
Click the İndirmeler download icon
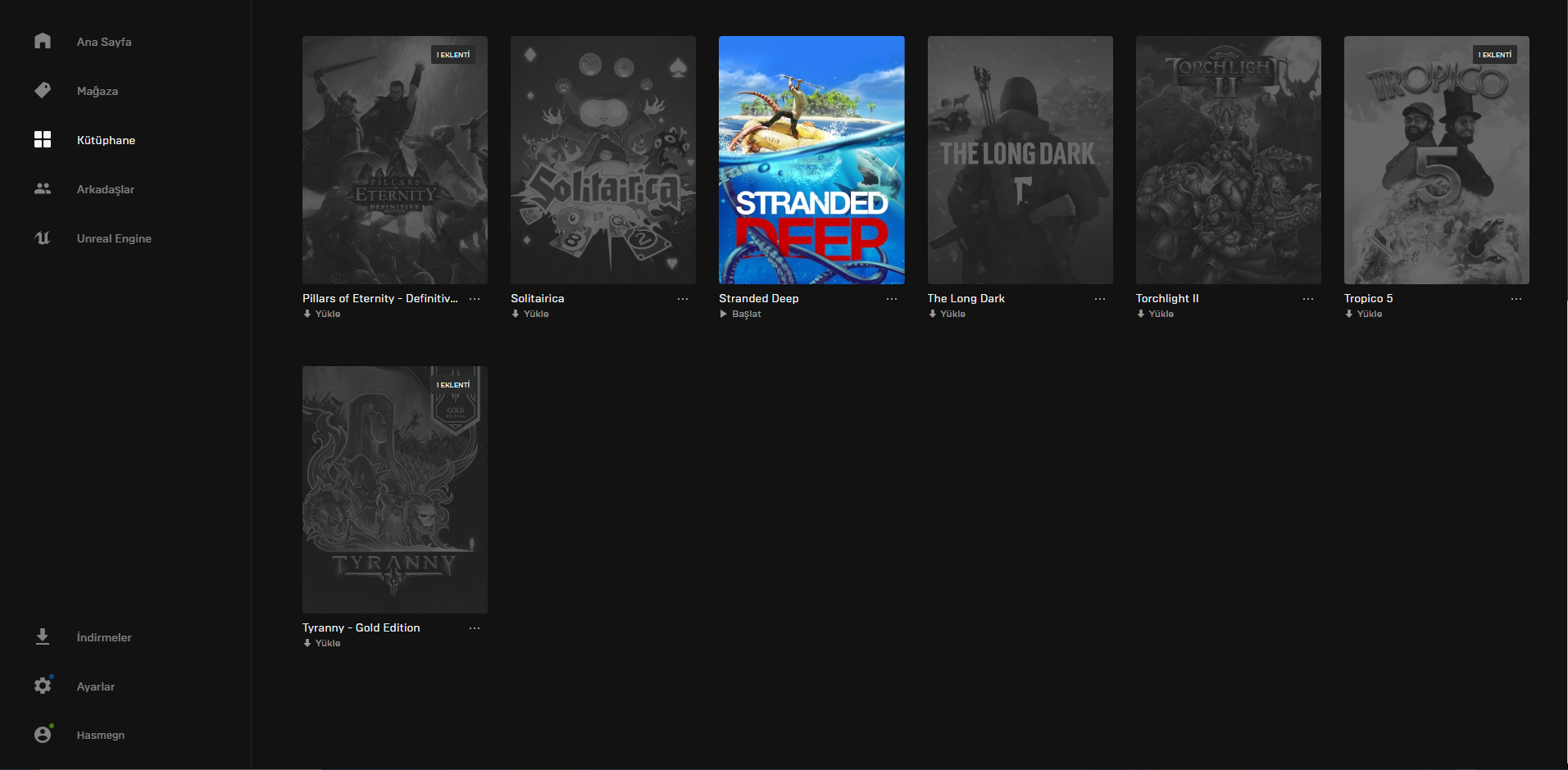43,636
